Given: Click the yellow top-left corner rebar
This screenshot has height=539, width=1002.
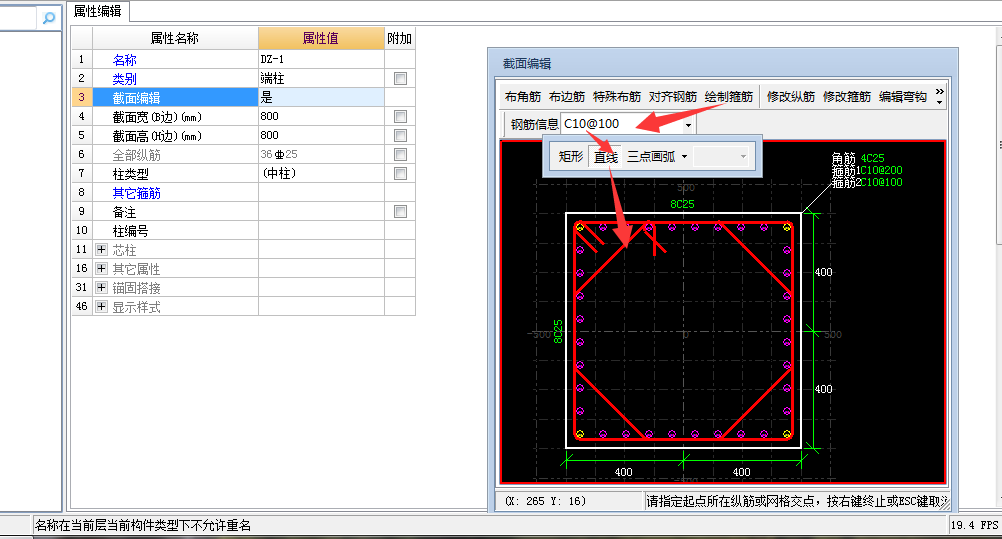Looking at the screenshot, I should click(x=580, y=227).
